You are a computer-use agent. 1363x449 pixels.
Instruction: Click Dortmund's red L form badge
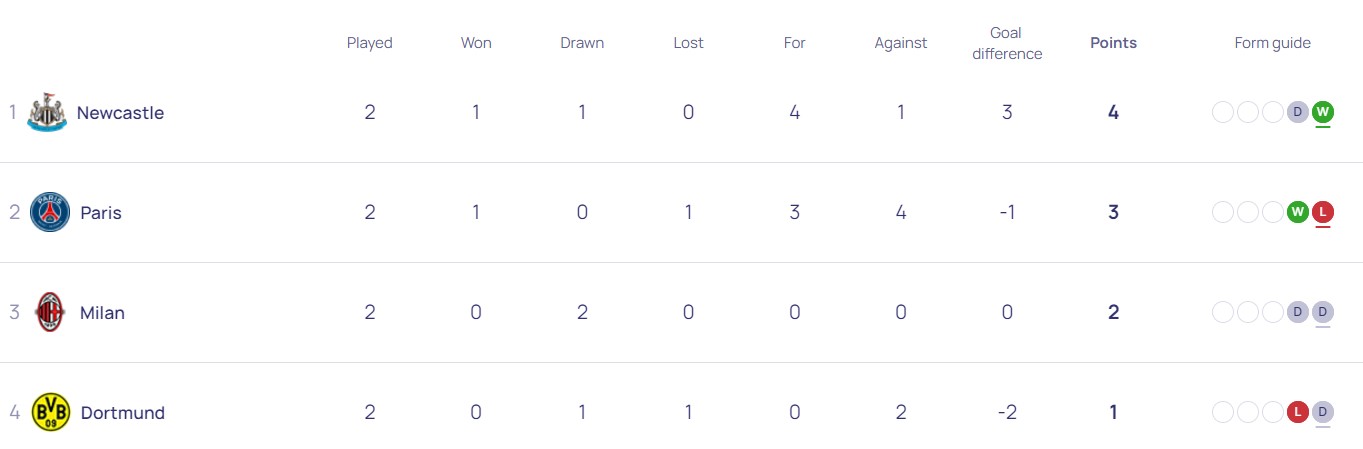(1298, 412)
